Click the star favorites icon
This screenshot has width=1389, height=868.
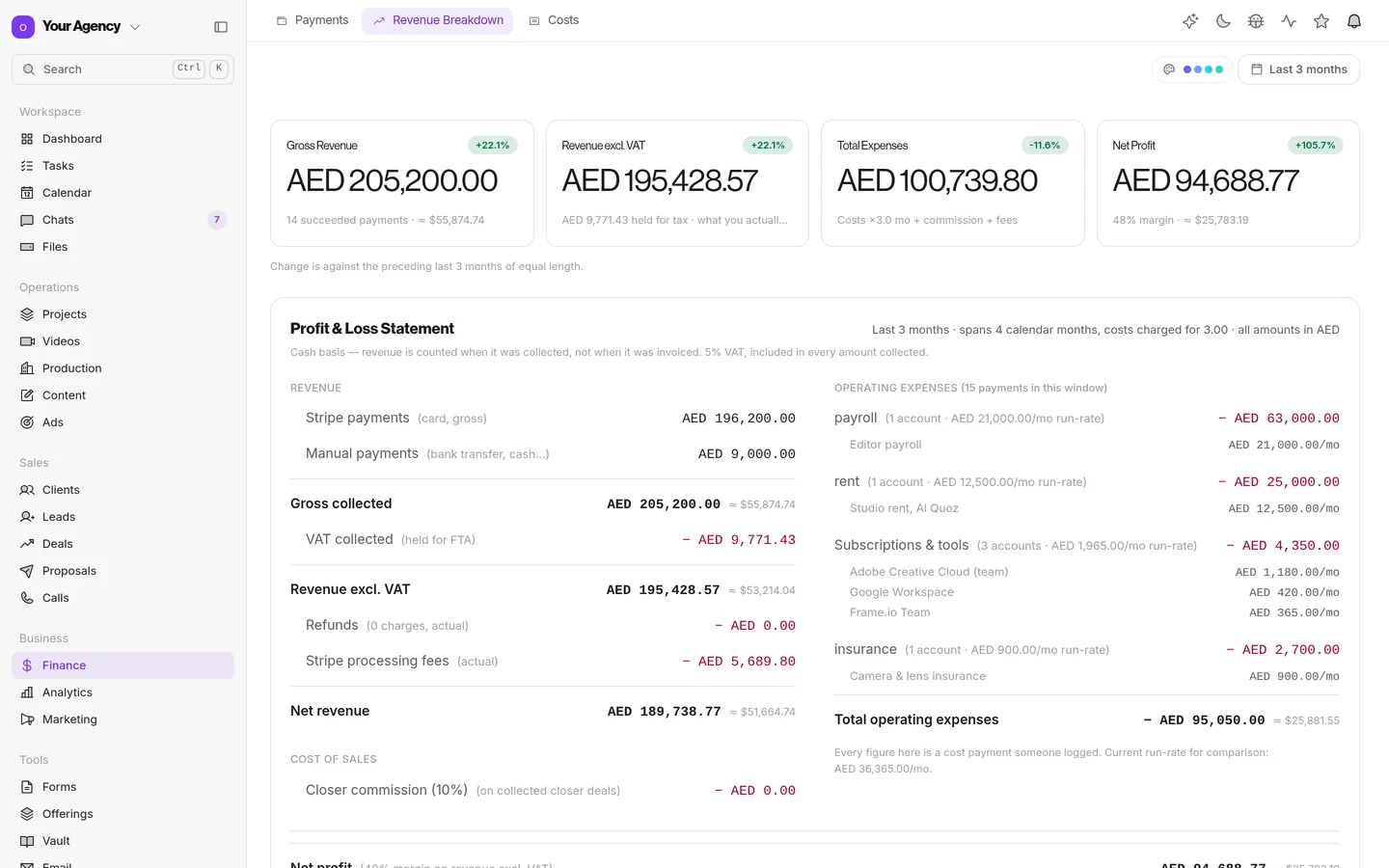(x=1321, y=21)
